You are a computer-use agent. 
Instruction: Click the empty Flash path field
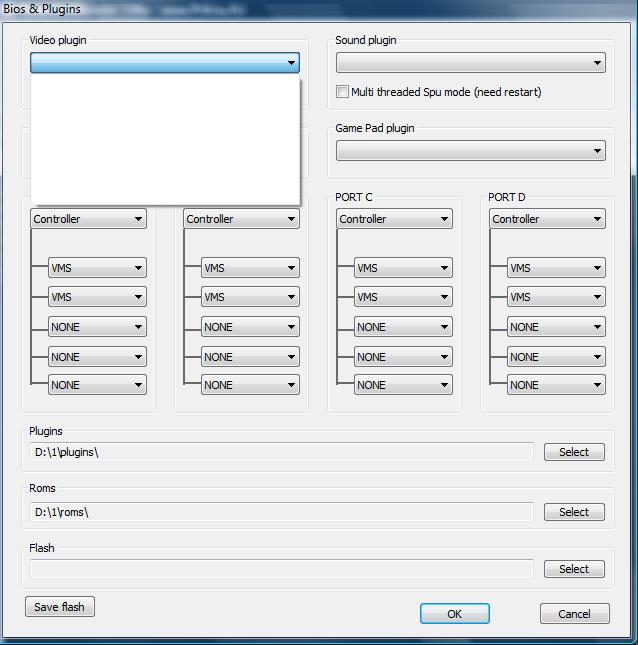[281, 569]
